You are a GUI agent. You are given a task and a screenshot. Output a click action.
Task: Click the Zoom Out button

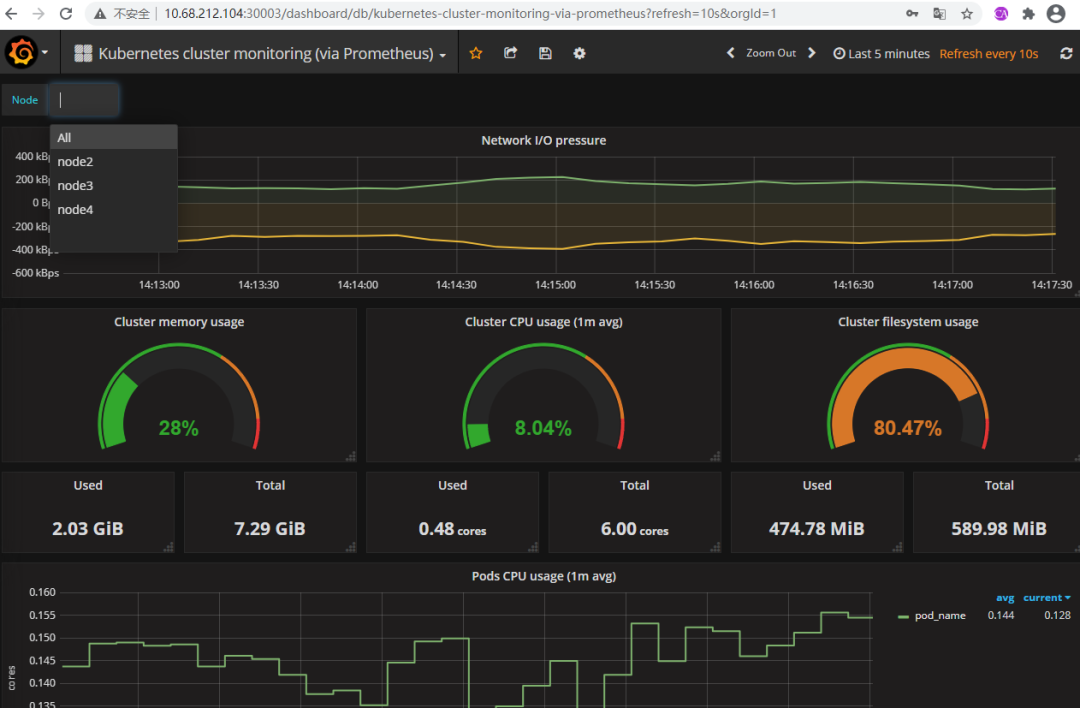(771, 53)
